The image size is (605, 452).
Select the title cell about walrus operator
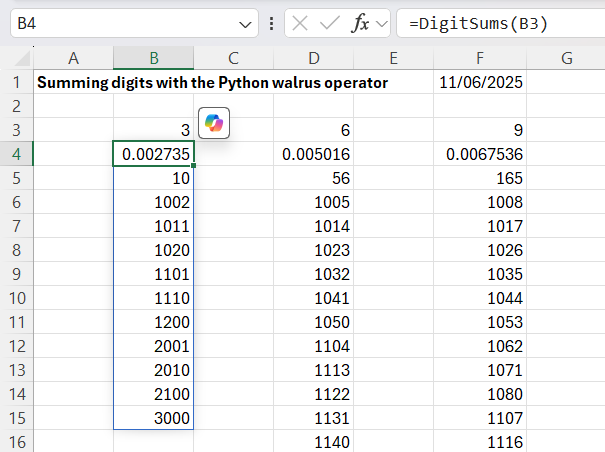(73, 83)
